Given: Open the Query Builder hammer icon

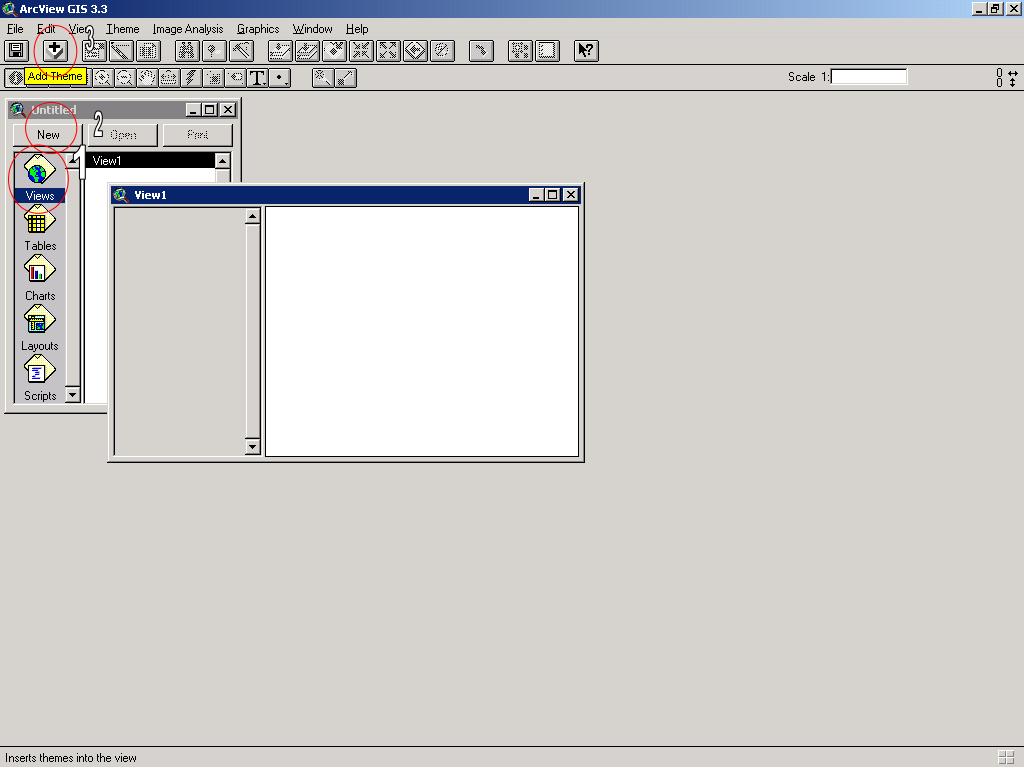Looking at the screenshot, I should tap(241, 50).
